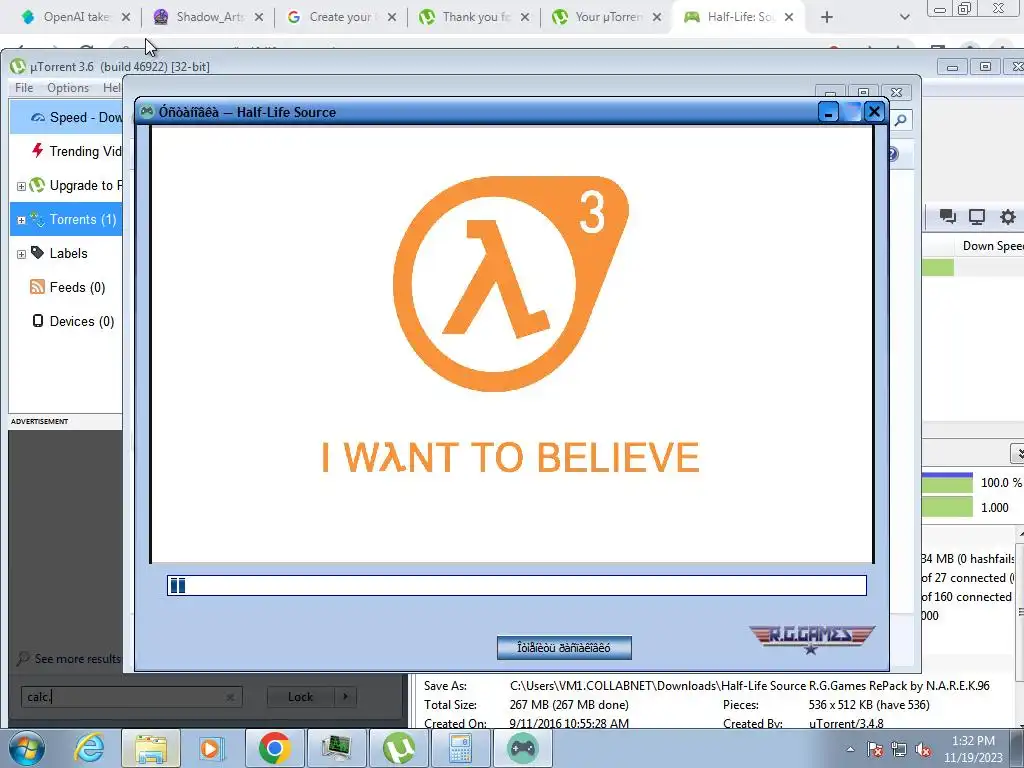Image resolution: width=1024 pixels, height=768 pixels.
Task: Click the 100.0 % progress bar
Action: tap(948, 483)
